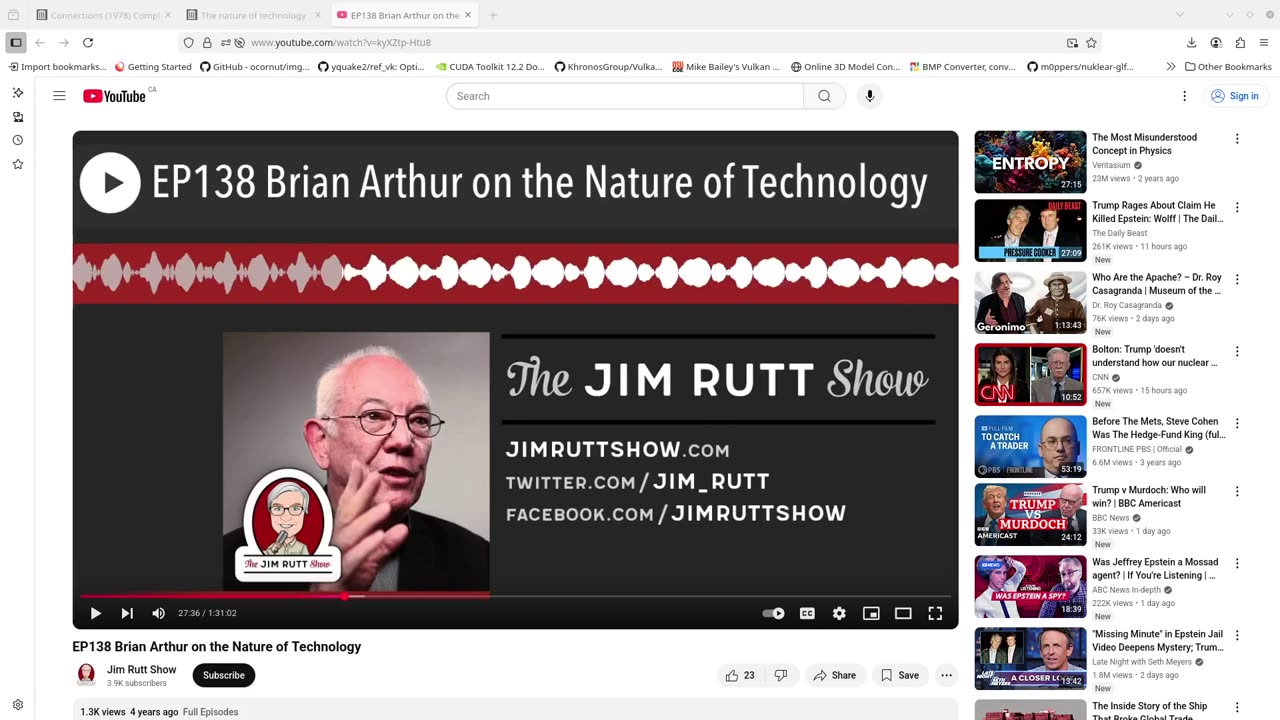Enter full screen mode icon
The width and height of the screenshot is (1280, 720).
click(935, 613)
